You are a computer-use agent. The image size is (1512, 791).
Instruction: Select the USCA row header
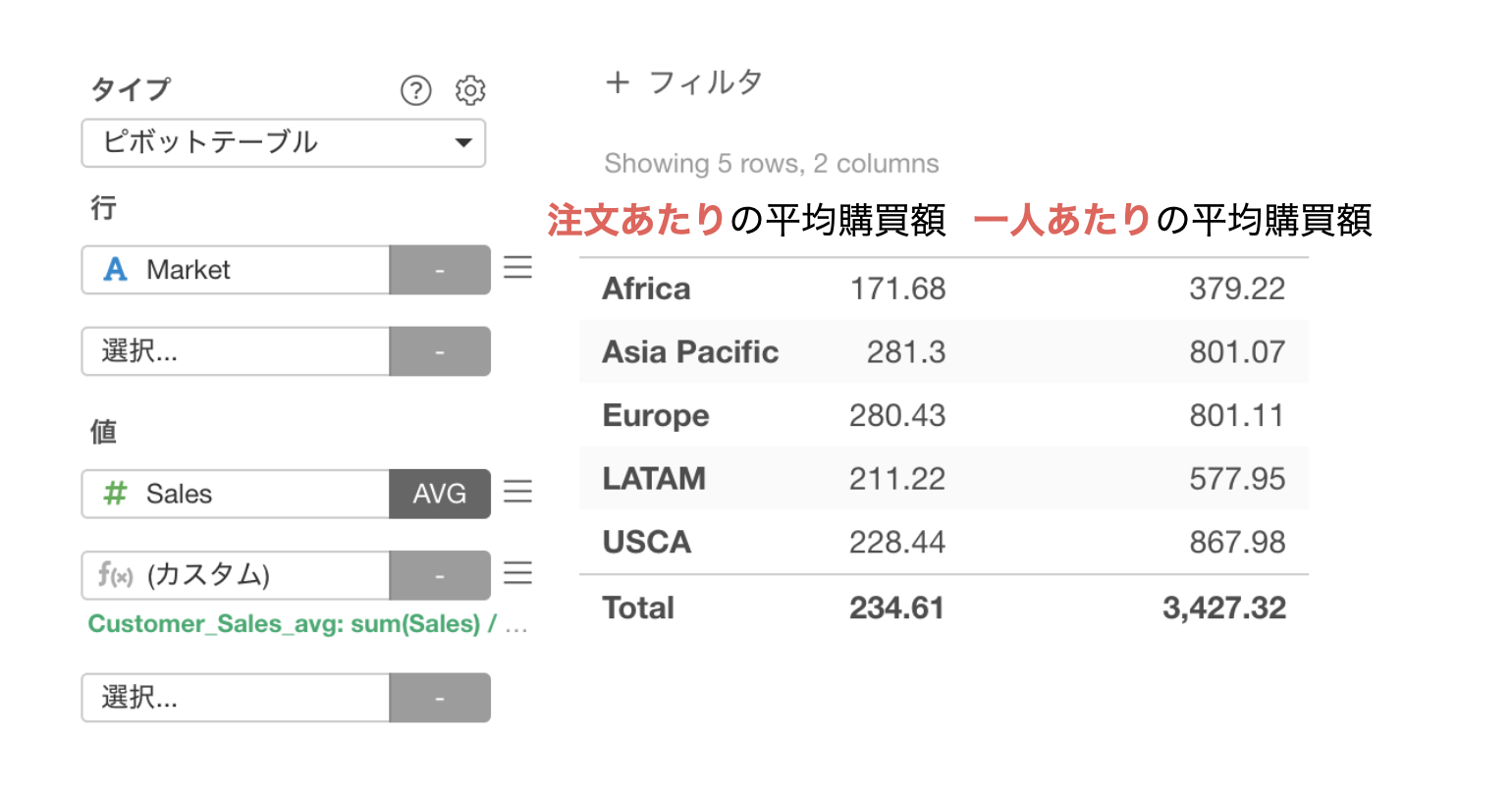(x=647, y=542)
